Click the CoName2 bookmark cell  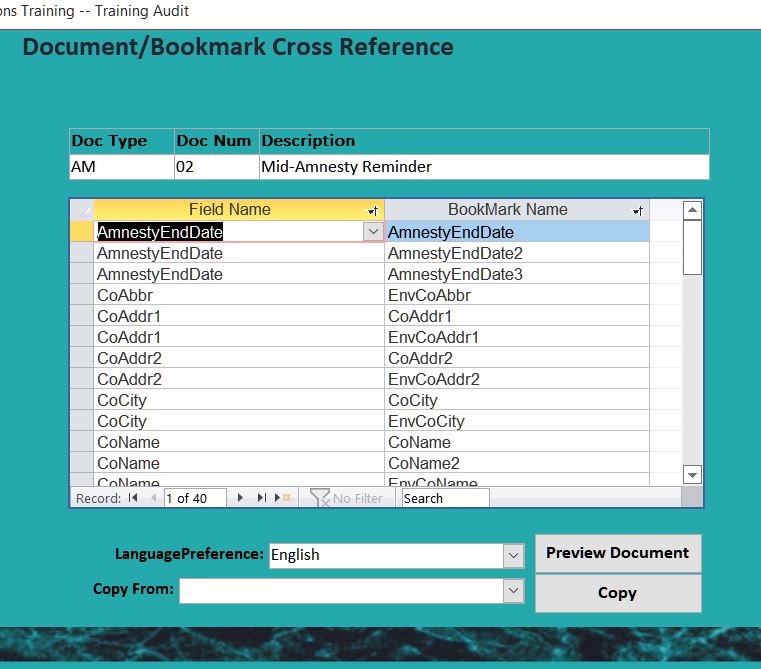[517, 463]
